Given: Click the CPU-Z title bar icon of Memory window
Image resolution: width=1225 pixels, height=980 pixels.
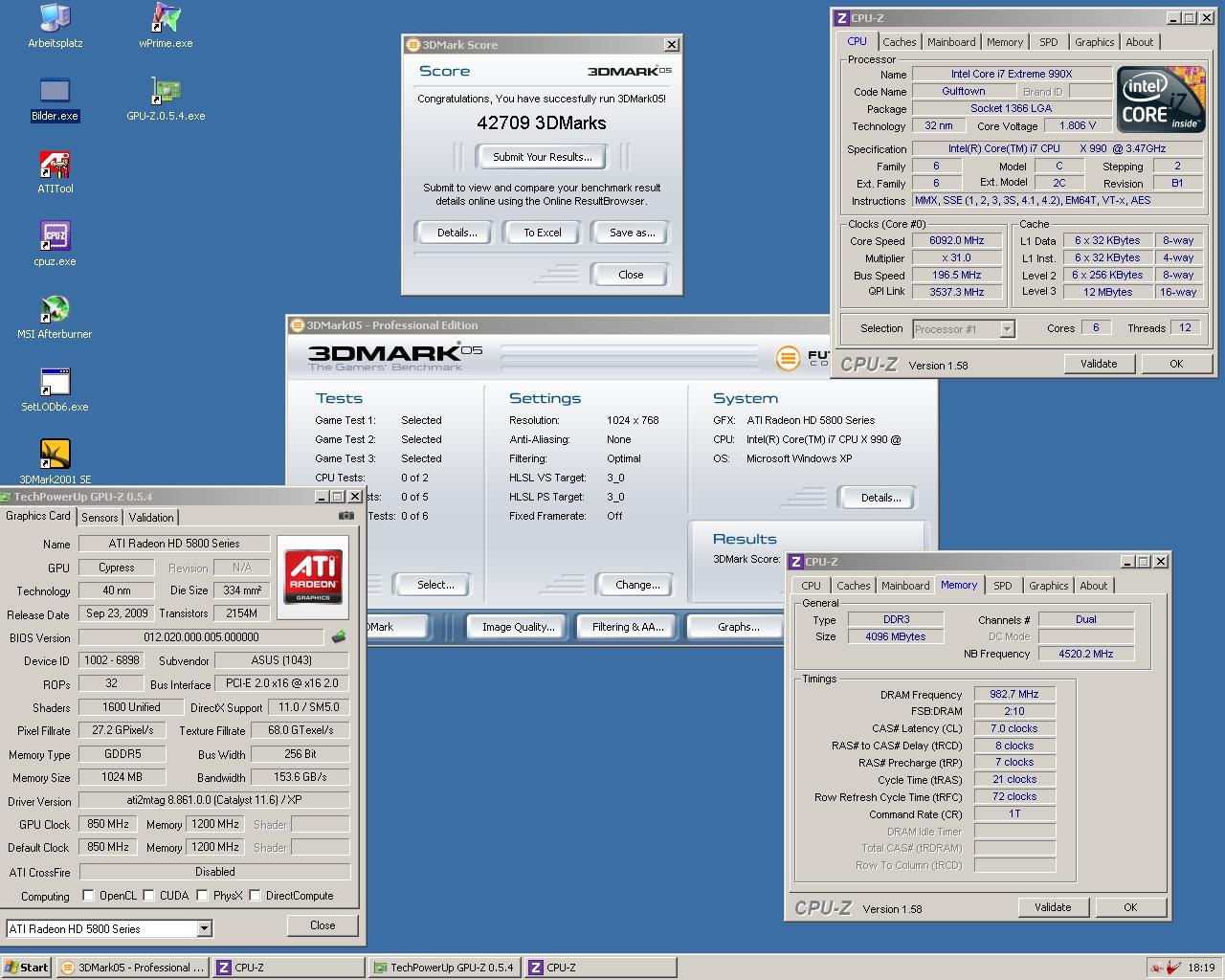Looking at the screenshot, I should point(795,561).
